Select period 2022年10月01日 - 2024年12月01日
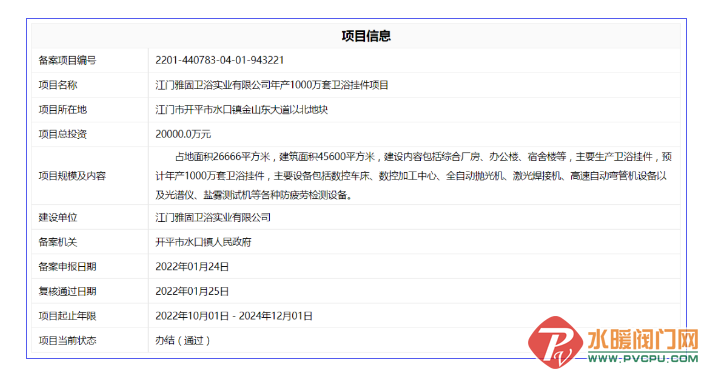The image size is (703, 373). 234,316
